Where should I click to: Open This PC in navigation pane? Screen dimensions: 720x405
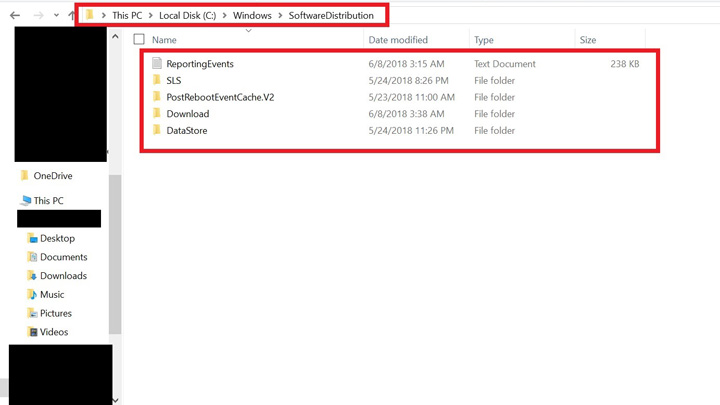pyautogui.click(x=48, y=201)
